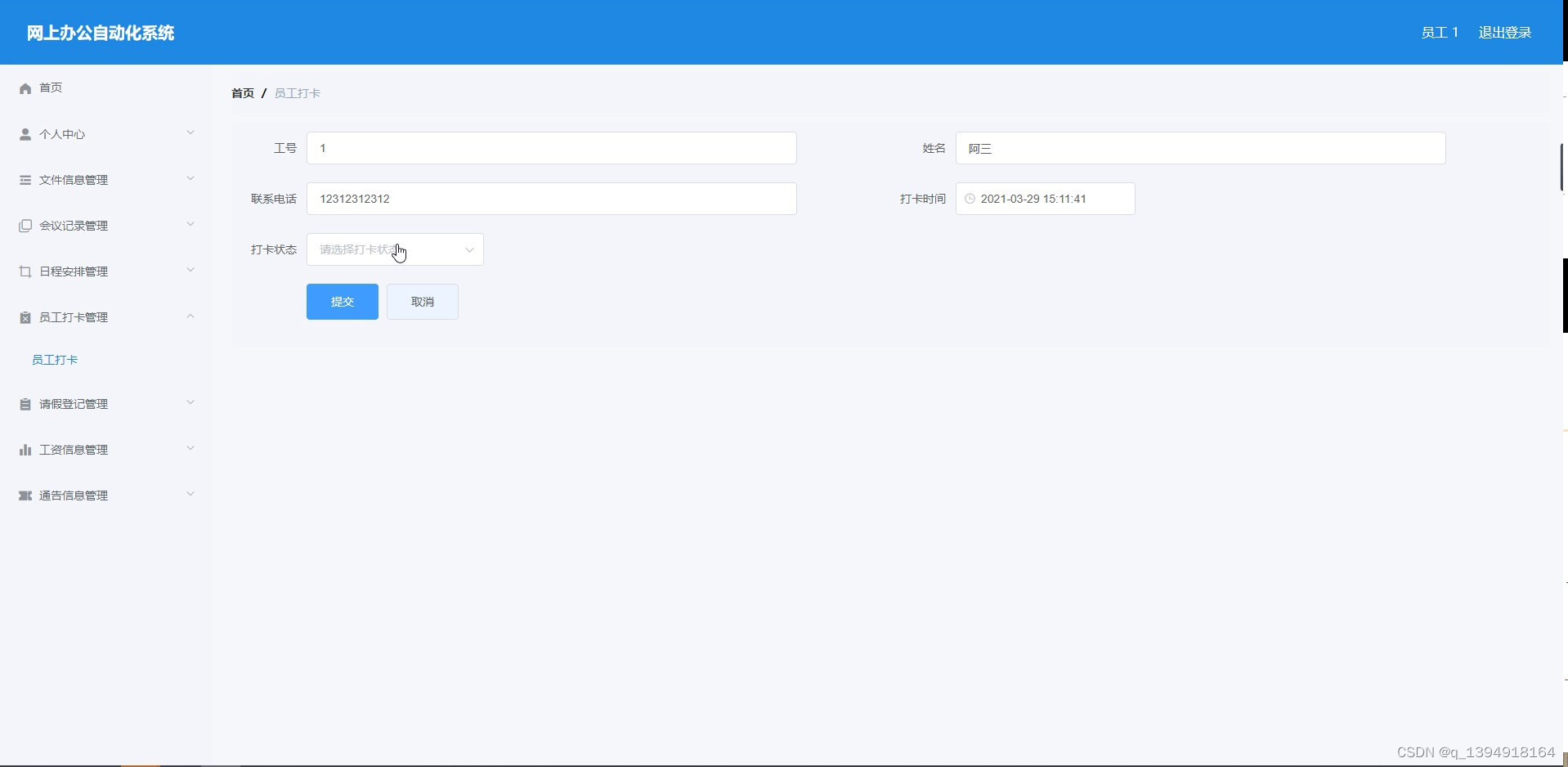Viewport: 1568px width, 767px height.
Task: Click the person icon for 个人中心
Action: pyautogui.click(x=25, y=134)
